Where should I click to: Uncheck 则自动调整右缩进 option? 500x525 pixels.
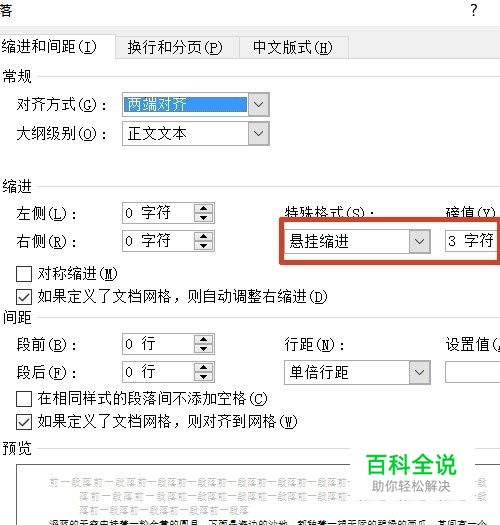tap(24, 297)
